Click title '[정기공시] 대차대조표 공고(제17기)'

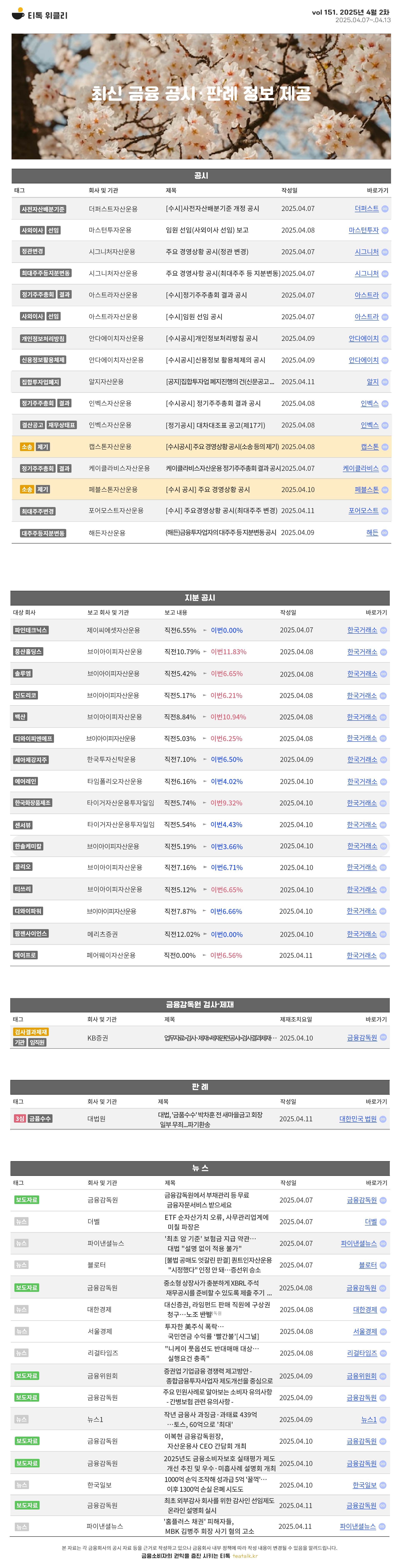[216, 425]
